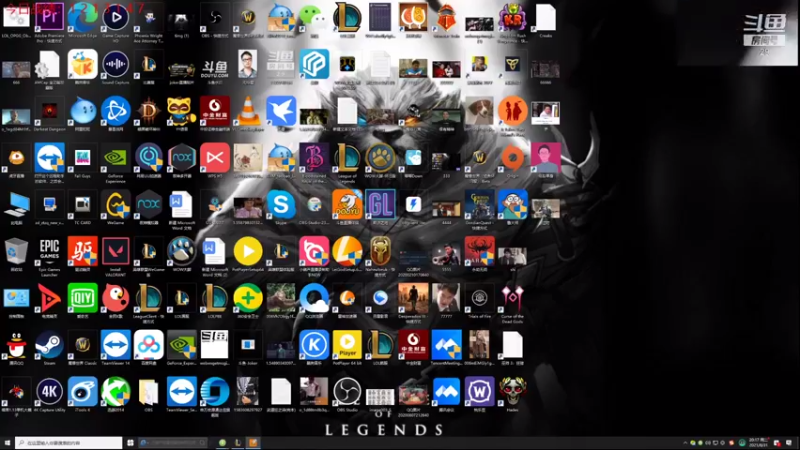Launch OBS Studio shortcut
The width and height of the screenshot is (800, 450).
347,392
